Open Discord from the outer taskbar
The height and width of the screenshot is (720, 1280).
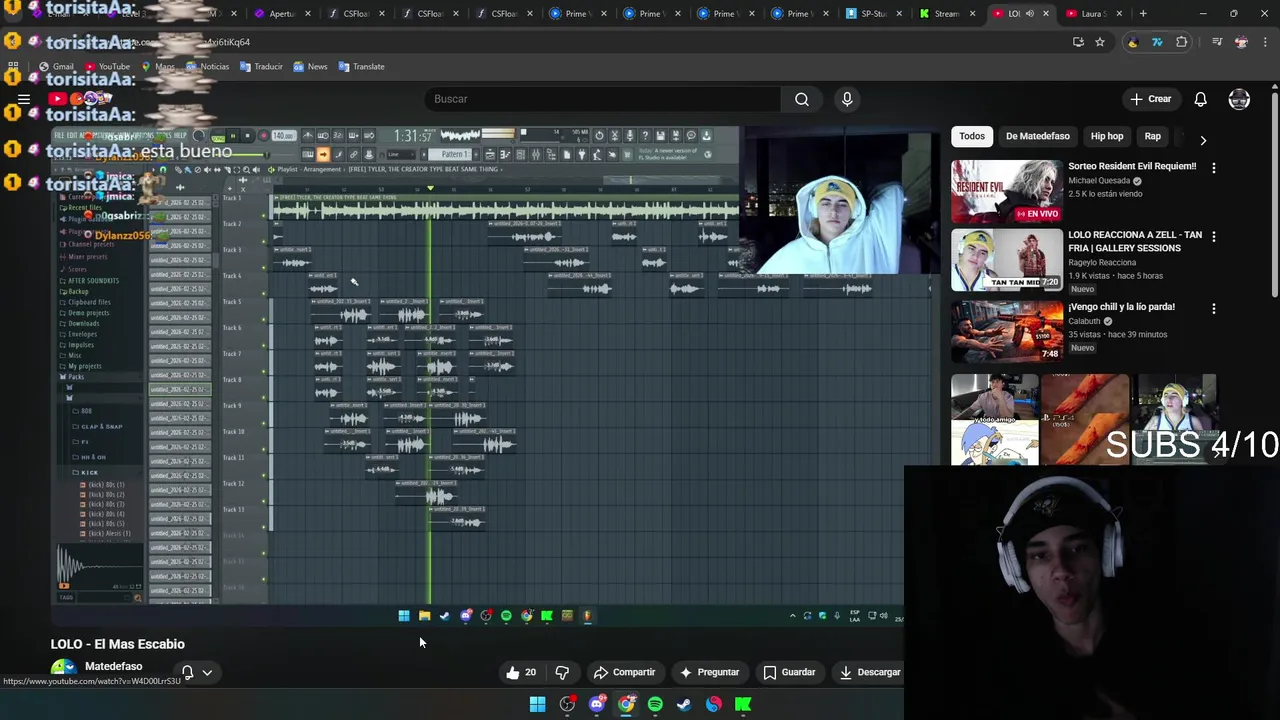[x=597, y=704]
